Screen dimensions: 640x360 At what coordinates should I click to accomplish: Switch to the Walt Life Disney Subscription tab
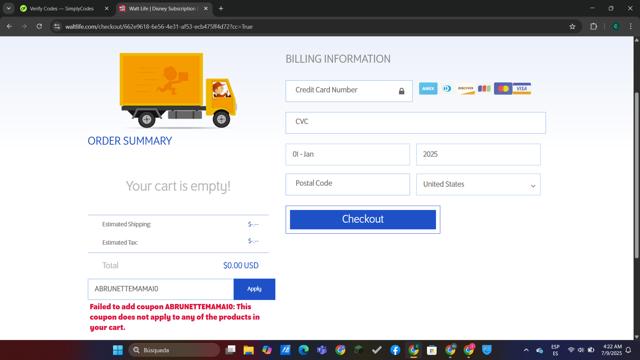[162, 8]
